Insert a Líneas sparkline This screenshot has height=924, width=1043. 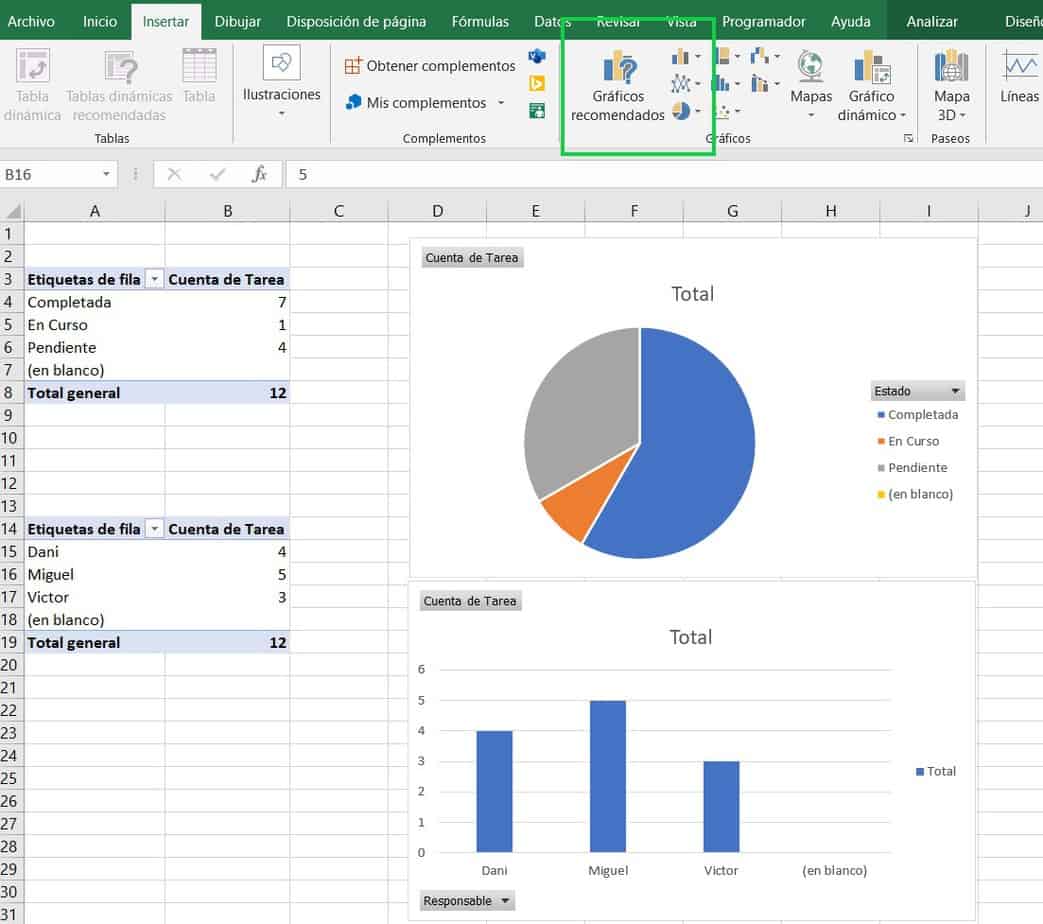(1019, 76)
